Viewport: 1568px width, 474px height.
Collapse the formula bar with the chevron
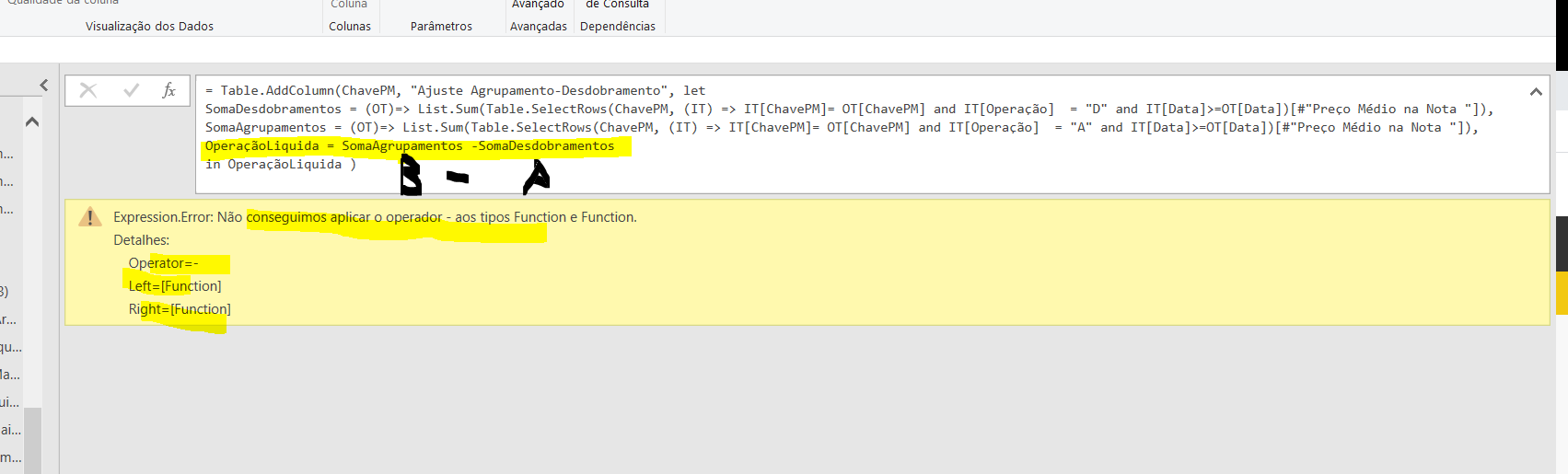1536,91
